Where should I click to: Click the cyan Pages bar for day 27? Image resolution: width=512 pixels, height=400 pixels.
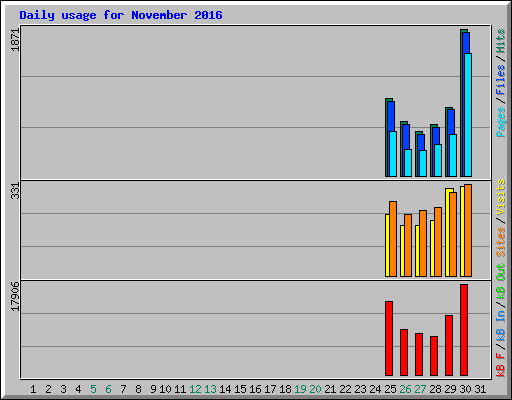pos(423,163)
